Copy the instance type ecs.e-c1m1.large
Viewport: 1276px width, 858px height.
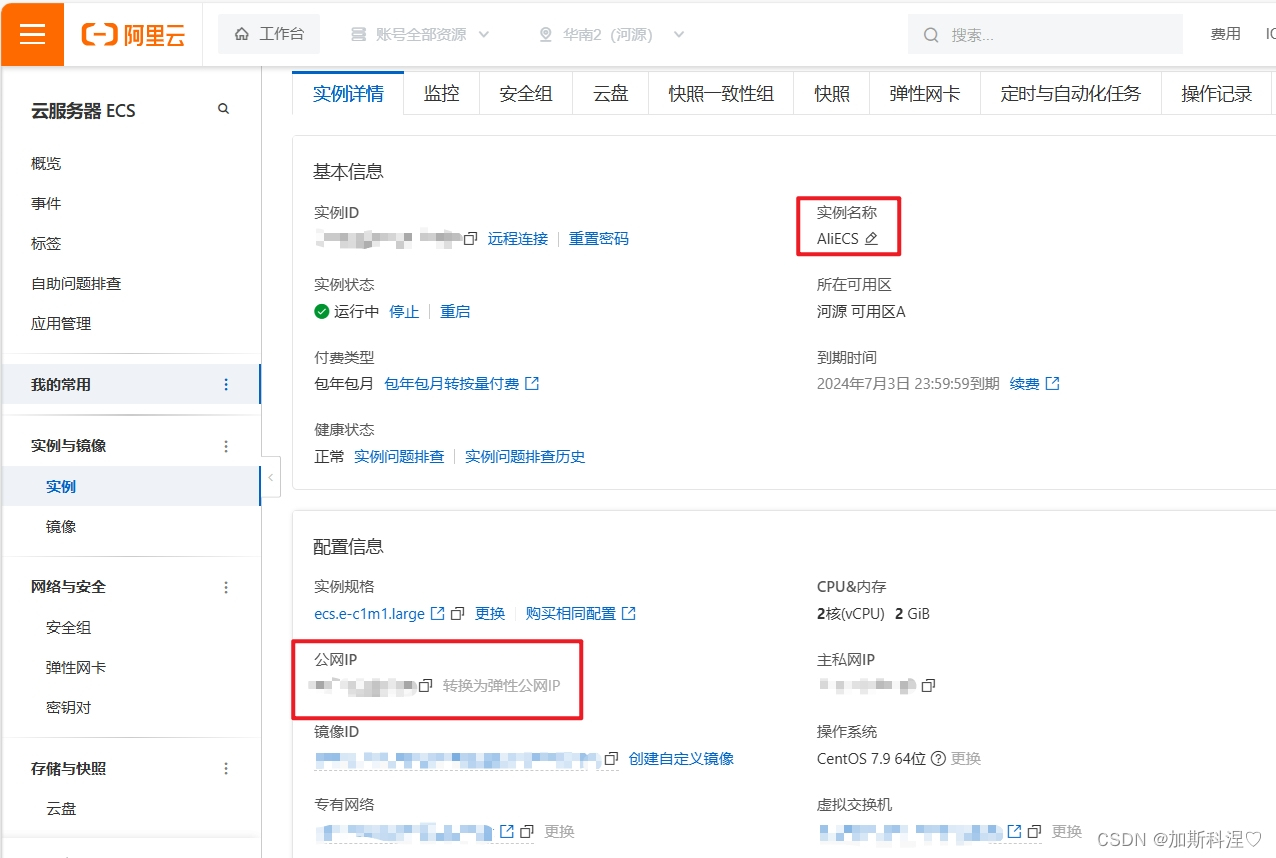tap(458, 613)
